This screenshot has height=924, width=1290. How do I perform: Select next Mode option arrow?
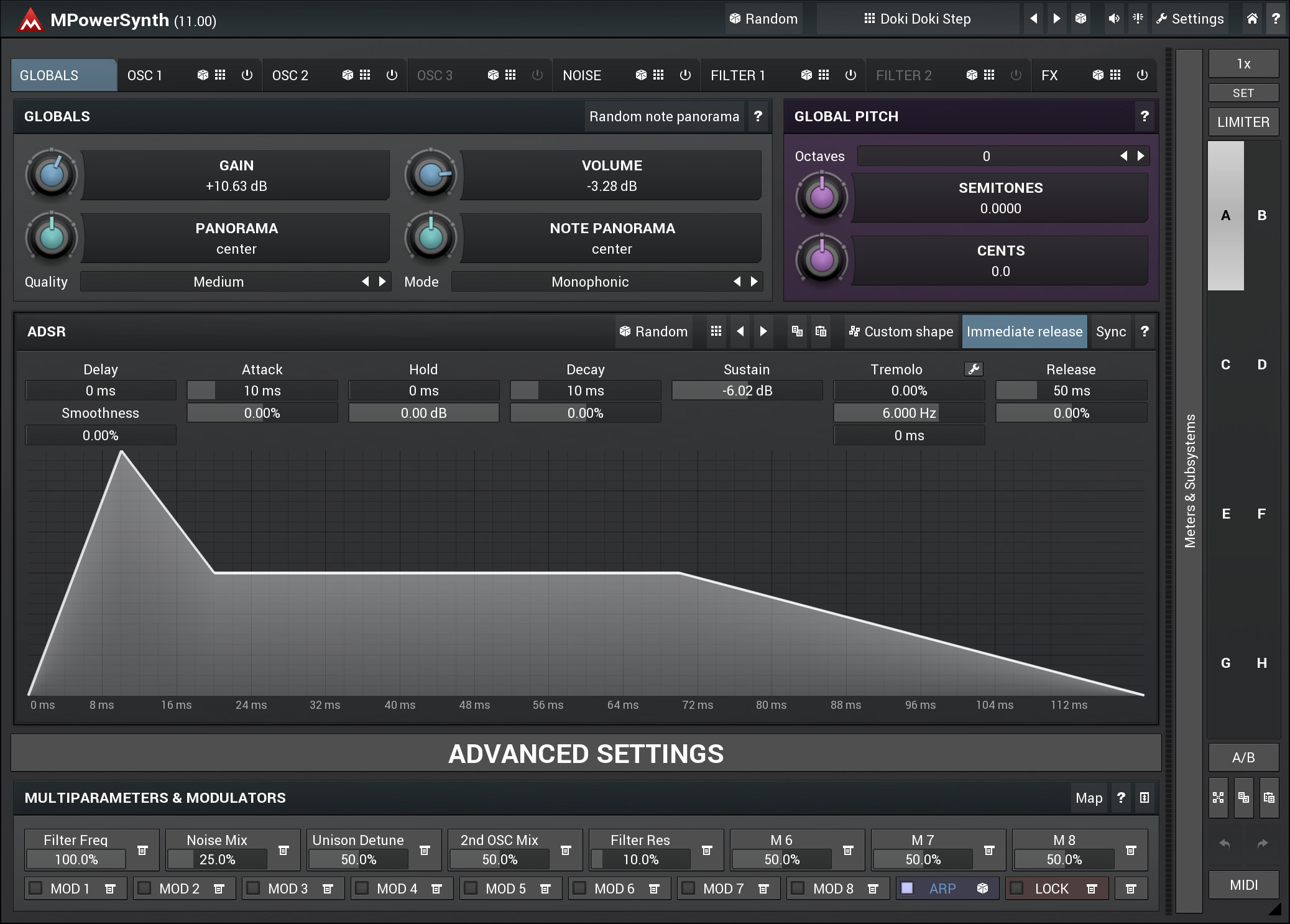pos(754,282)
